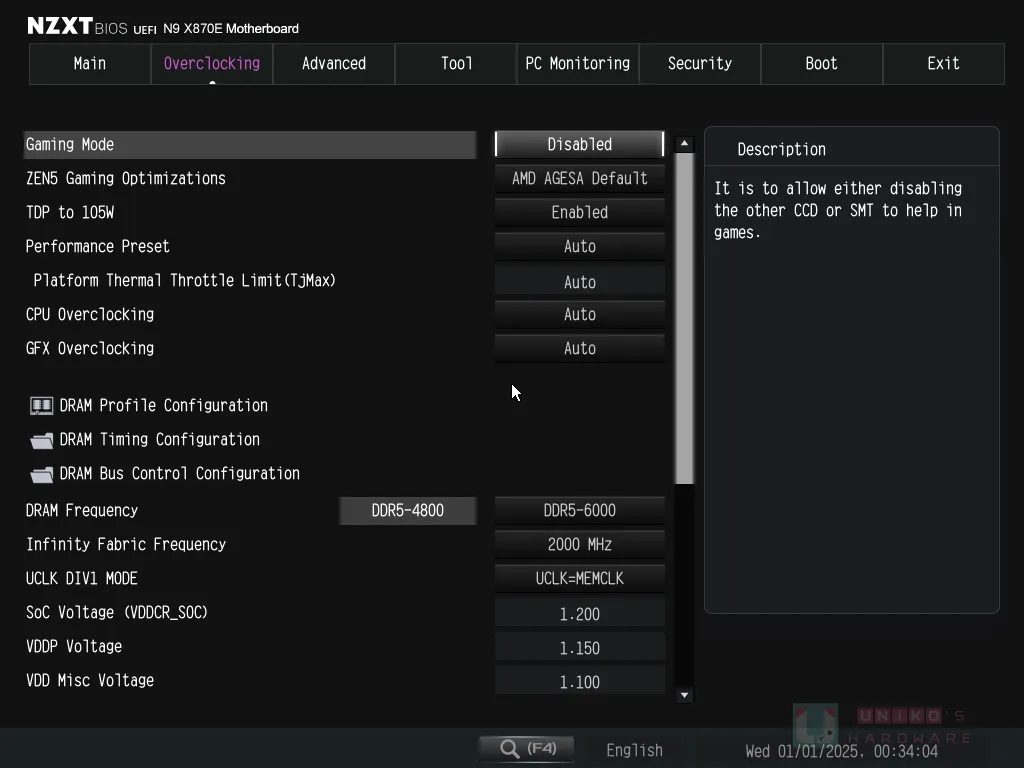Select the Gaming Mode row label
This screenshot has height=768, width=1024.
pos(70,144)
